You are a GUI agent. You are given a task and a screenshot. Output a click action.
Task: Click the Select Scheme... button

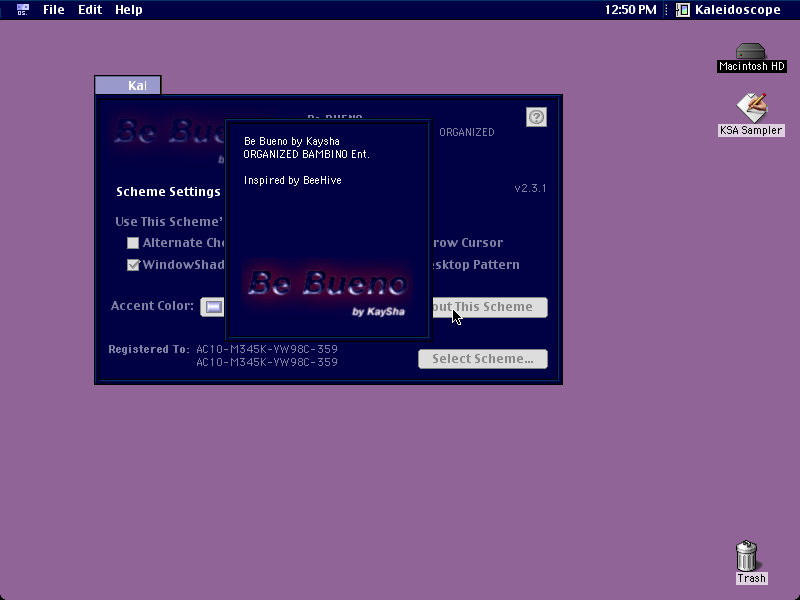click(483, 359)
